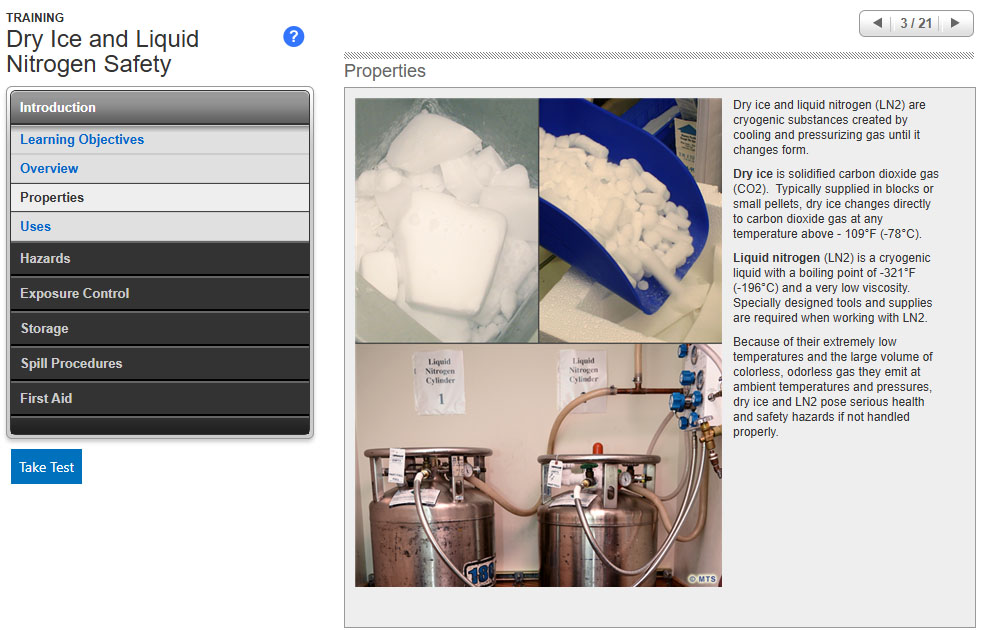The width and height of the screenshot is (987, 630).
Task: Collapse the Introduction section
Action: pos(160,107)
